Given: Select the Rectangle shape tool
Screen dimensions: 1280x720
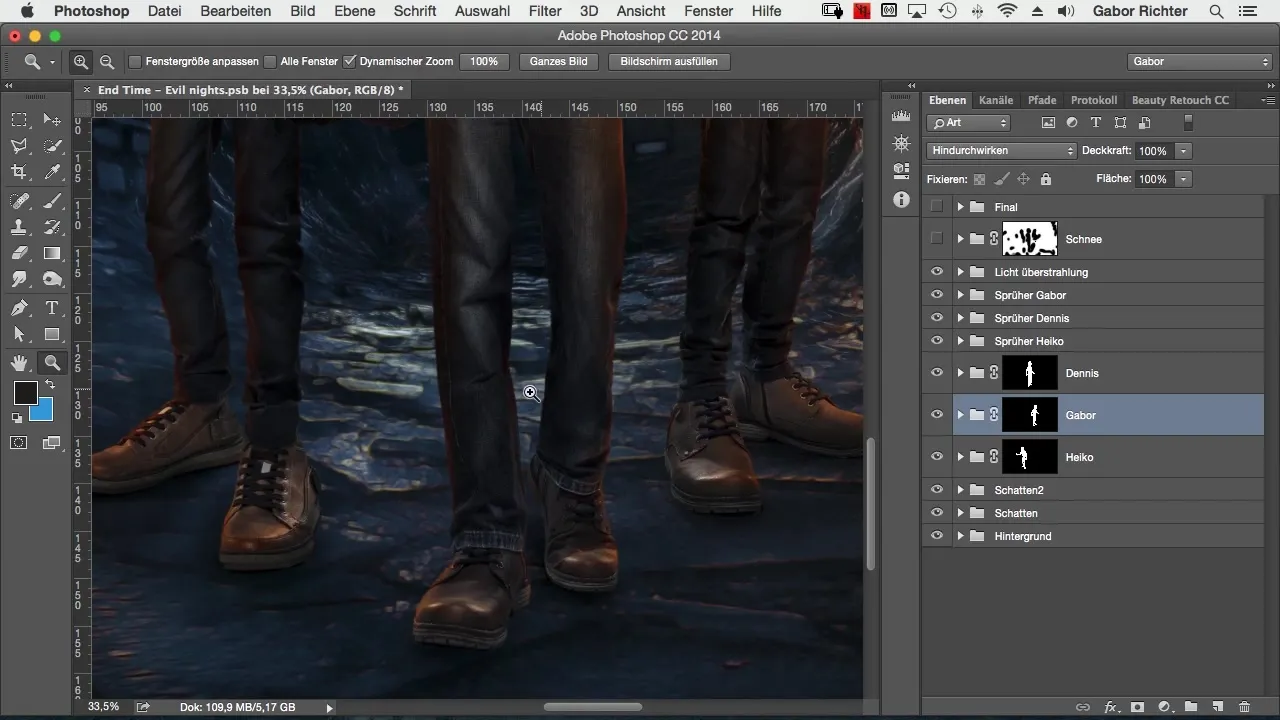Looking at the screenshot, I should pyautogui.click(x=53, y=334).
